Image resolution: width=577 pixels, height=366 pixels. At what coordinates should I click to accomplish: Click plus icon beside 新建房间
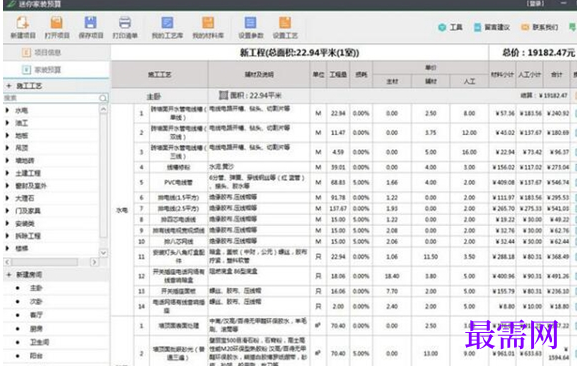click(x=9, y=274)
